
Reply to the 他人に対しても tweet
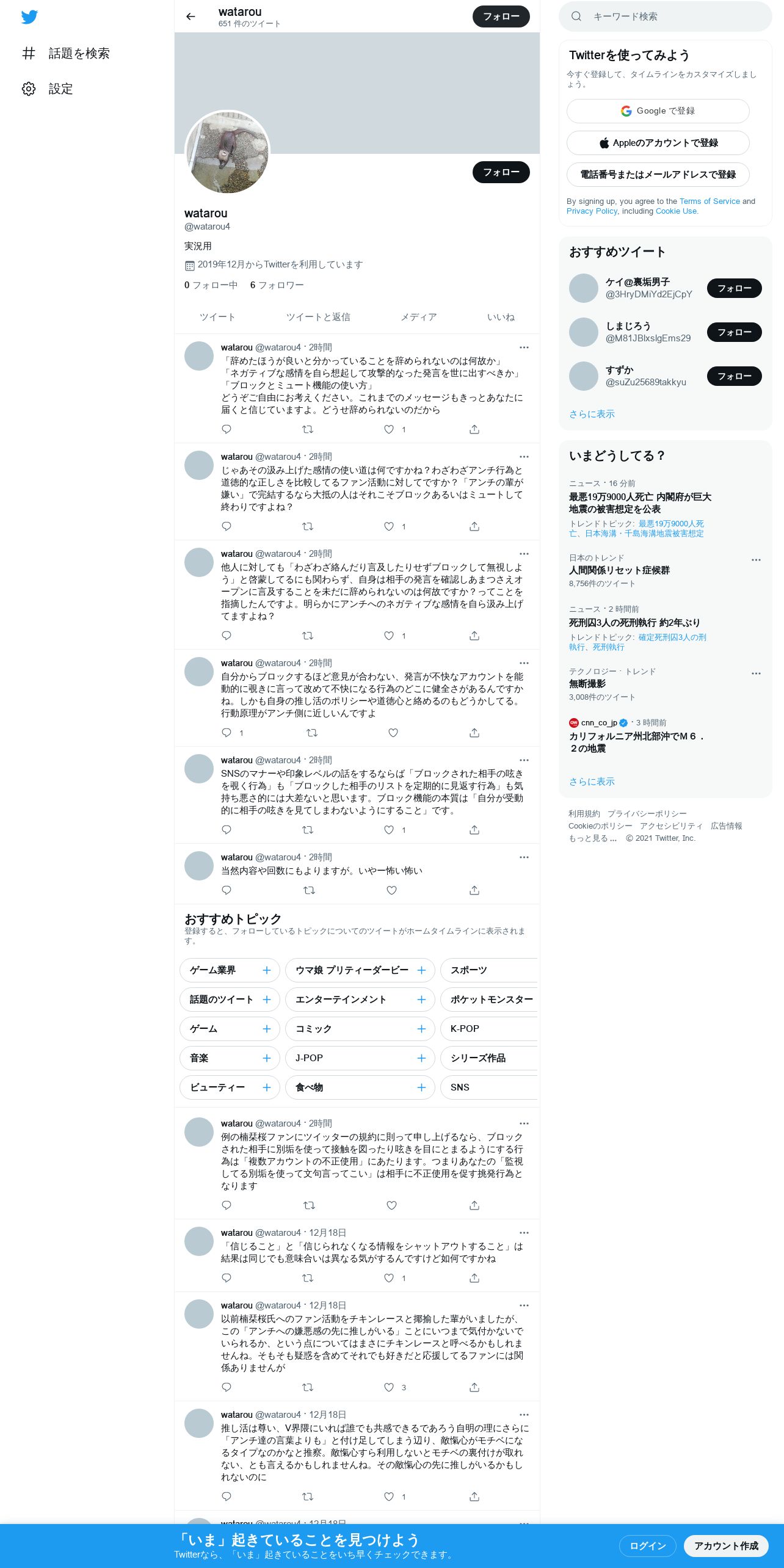[x=227, y=636]
